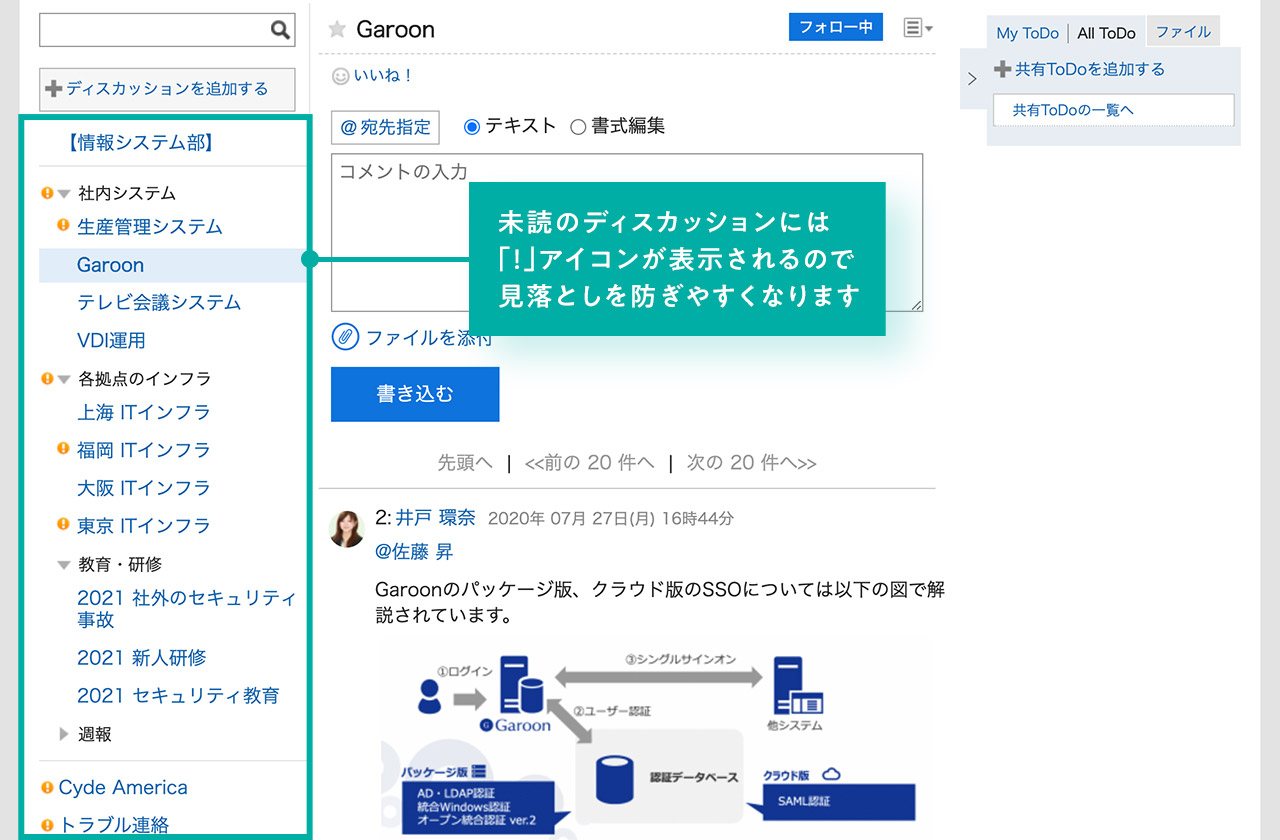Click the ファイルを添付 link
The width and height of the screenshot is (1280, 840).
coord(429,338)
